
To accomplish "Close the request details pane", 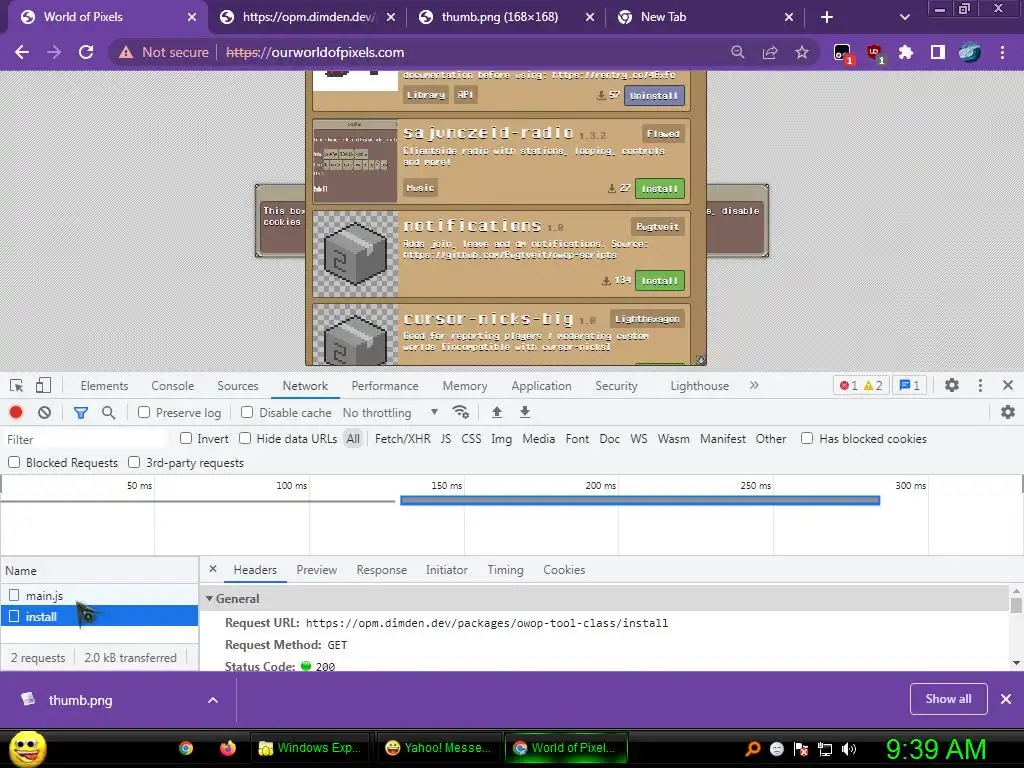I will click(x=213, y=569).
